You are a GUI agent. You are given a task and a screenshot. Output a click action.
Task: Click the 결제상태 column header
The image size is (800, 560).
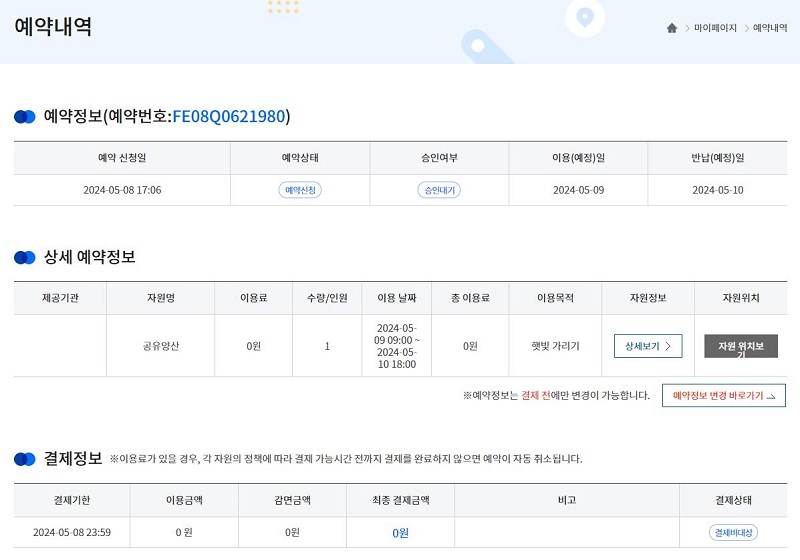tap(733, 500)
